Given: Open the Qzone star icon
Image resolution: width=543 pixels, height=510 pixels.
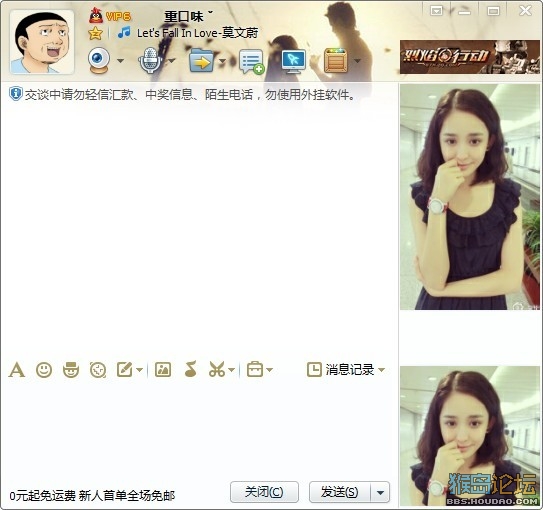Looking at the screenshot, I should 95,33.
